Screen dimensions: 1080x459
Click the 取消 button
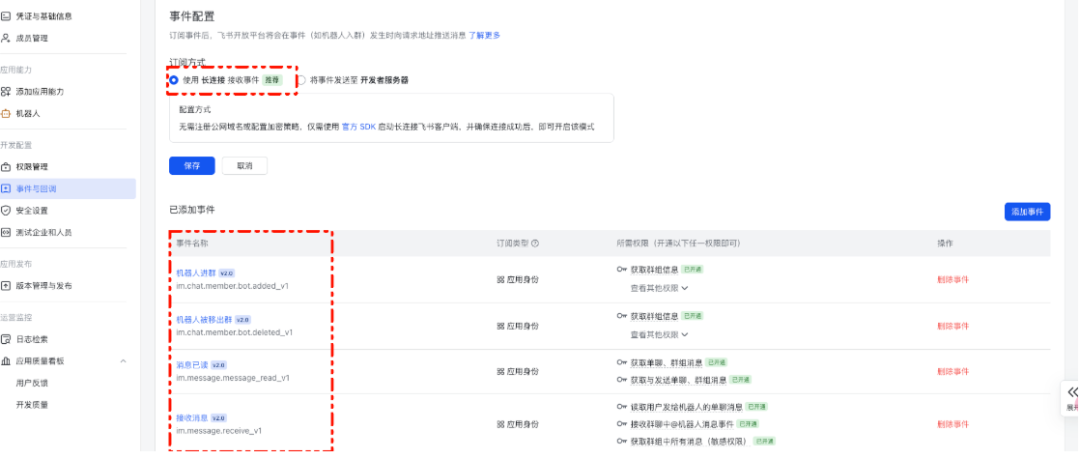pyautogui.click(x=245, y=166)
